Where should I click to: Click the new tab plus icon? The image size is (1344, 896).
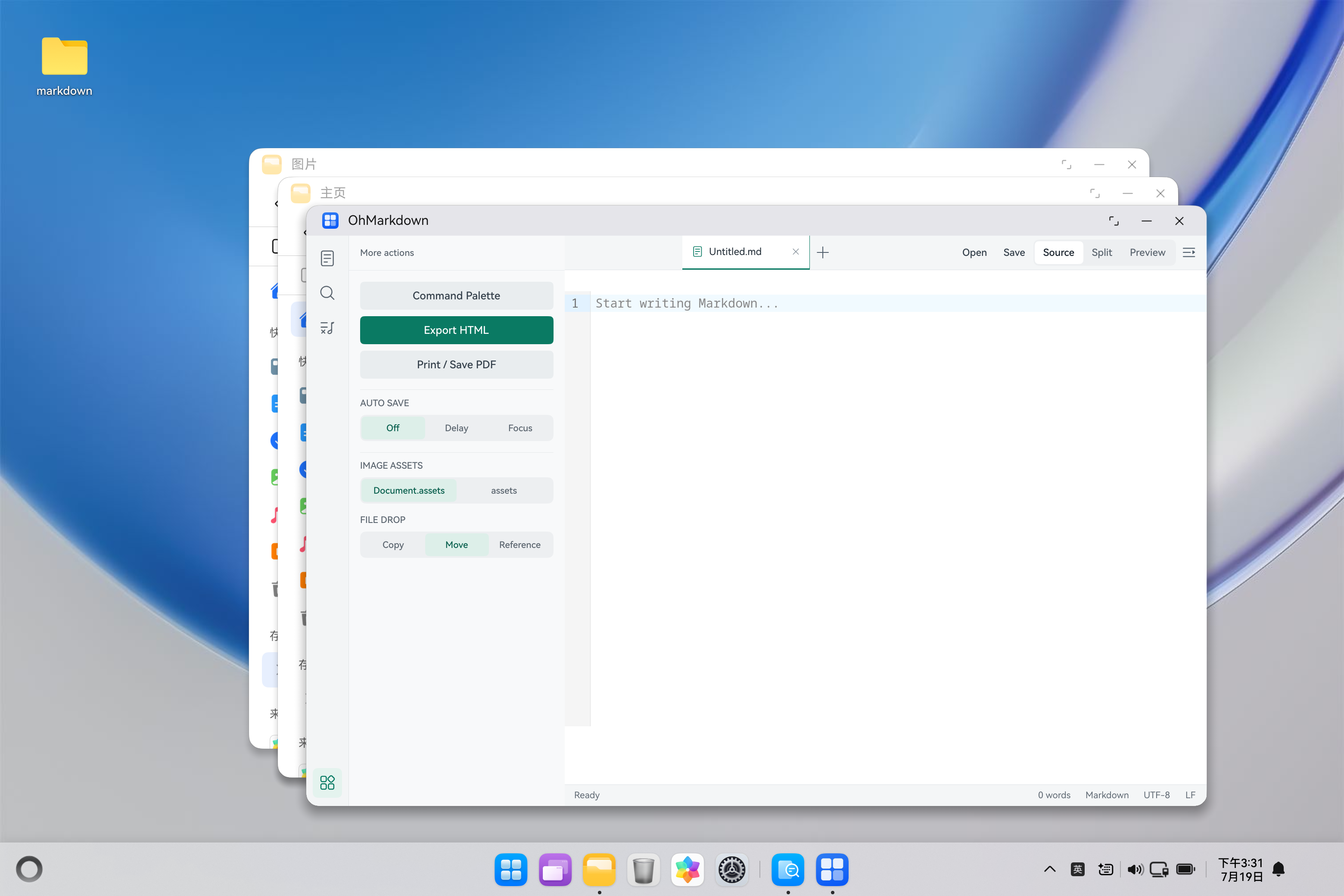pyautogui.click(x=823, y=252)
